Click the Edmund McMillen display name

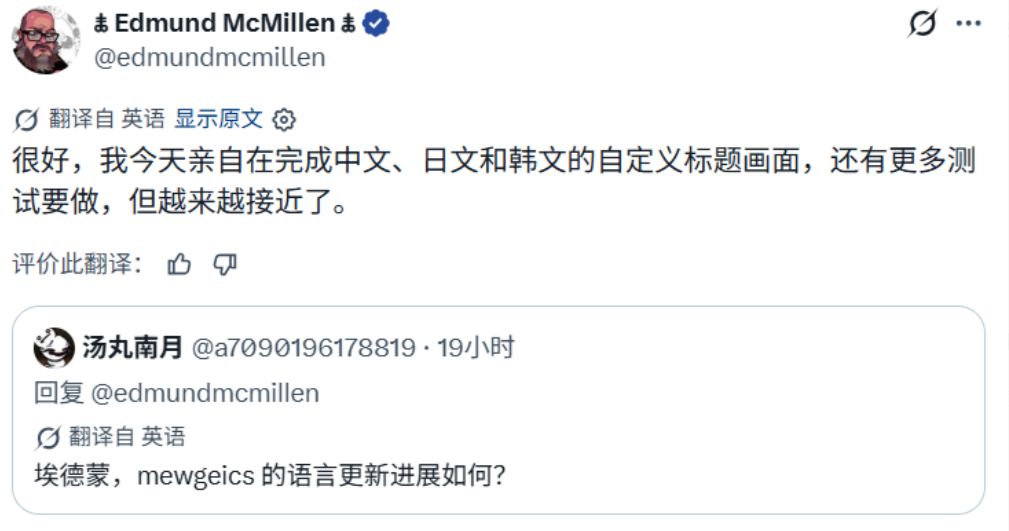(x=225, y=24)
